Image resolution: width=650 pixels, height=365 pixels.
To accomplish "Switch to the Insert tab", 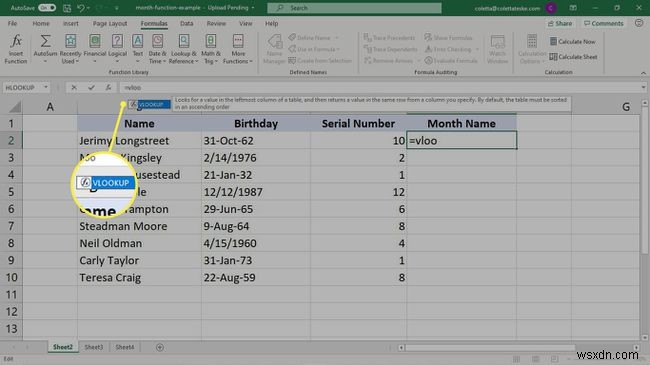I will pyautogui.click(x=70, y=24).
